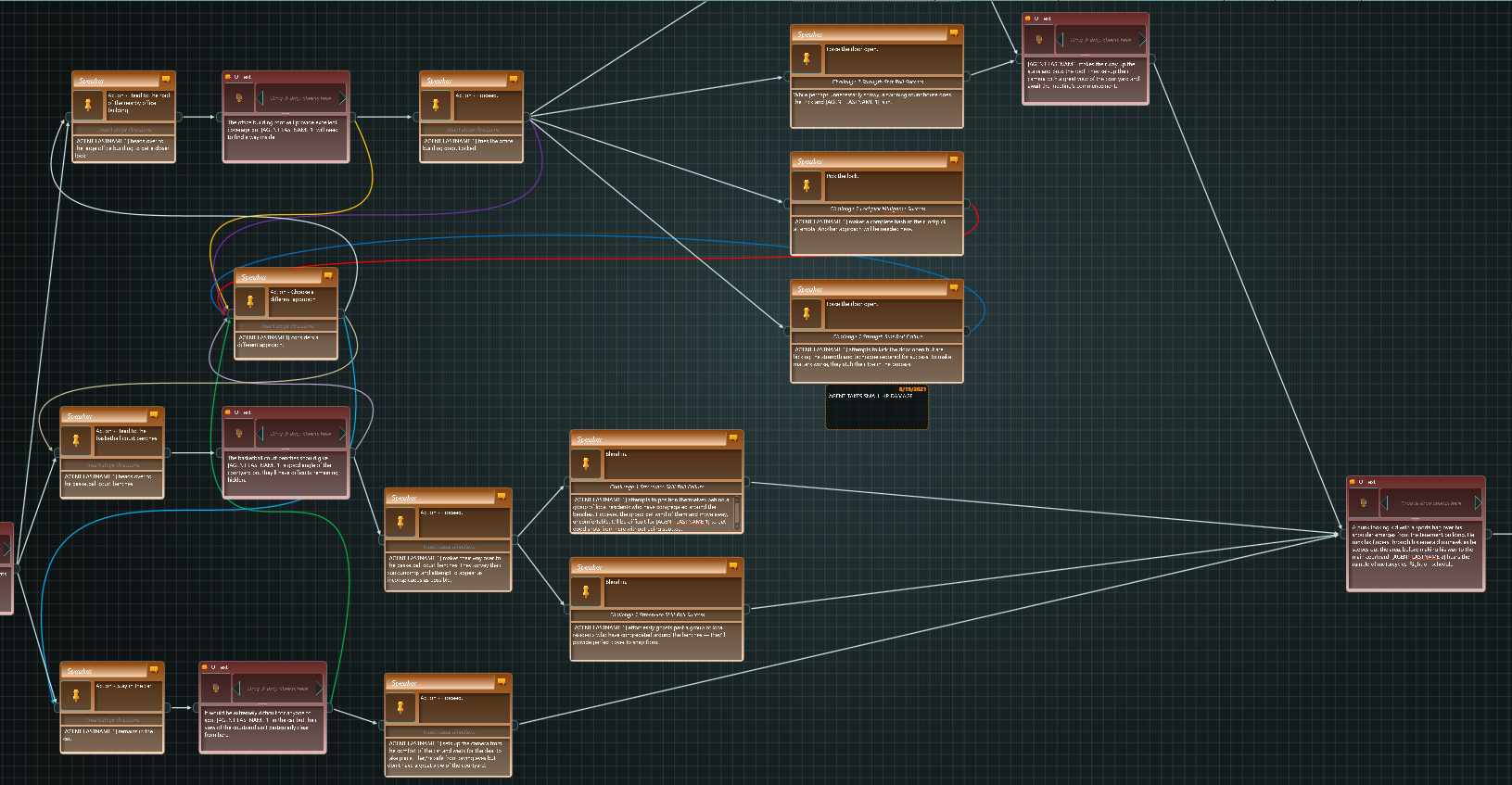
Task: Click pin icon in 'Force the door open' Success node
Action: tap(807, 58)
